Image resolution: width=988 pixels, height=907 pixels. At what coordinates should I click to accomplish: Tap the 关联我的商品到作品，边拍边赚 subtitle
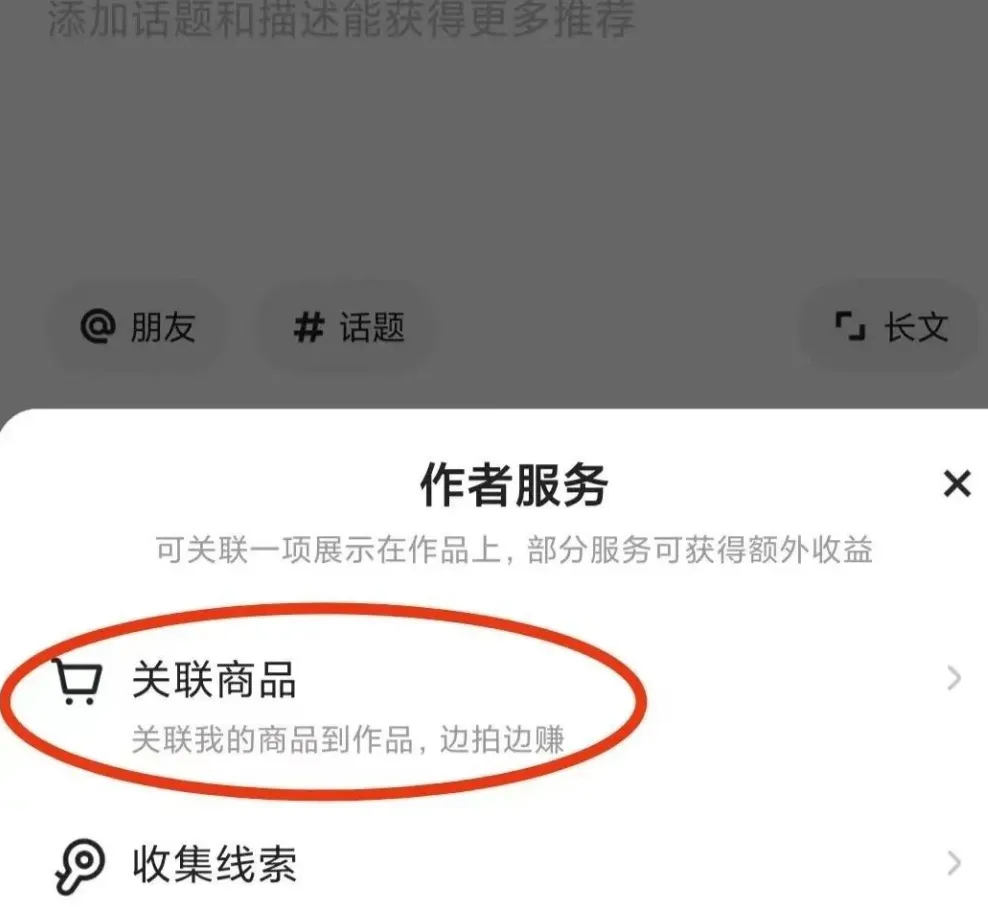click(348, 739)
